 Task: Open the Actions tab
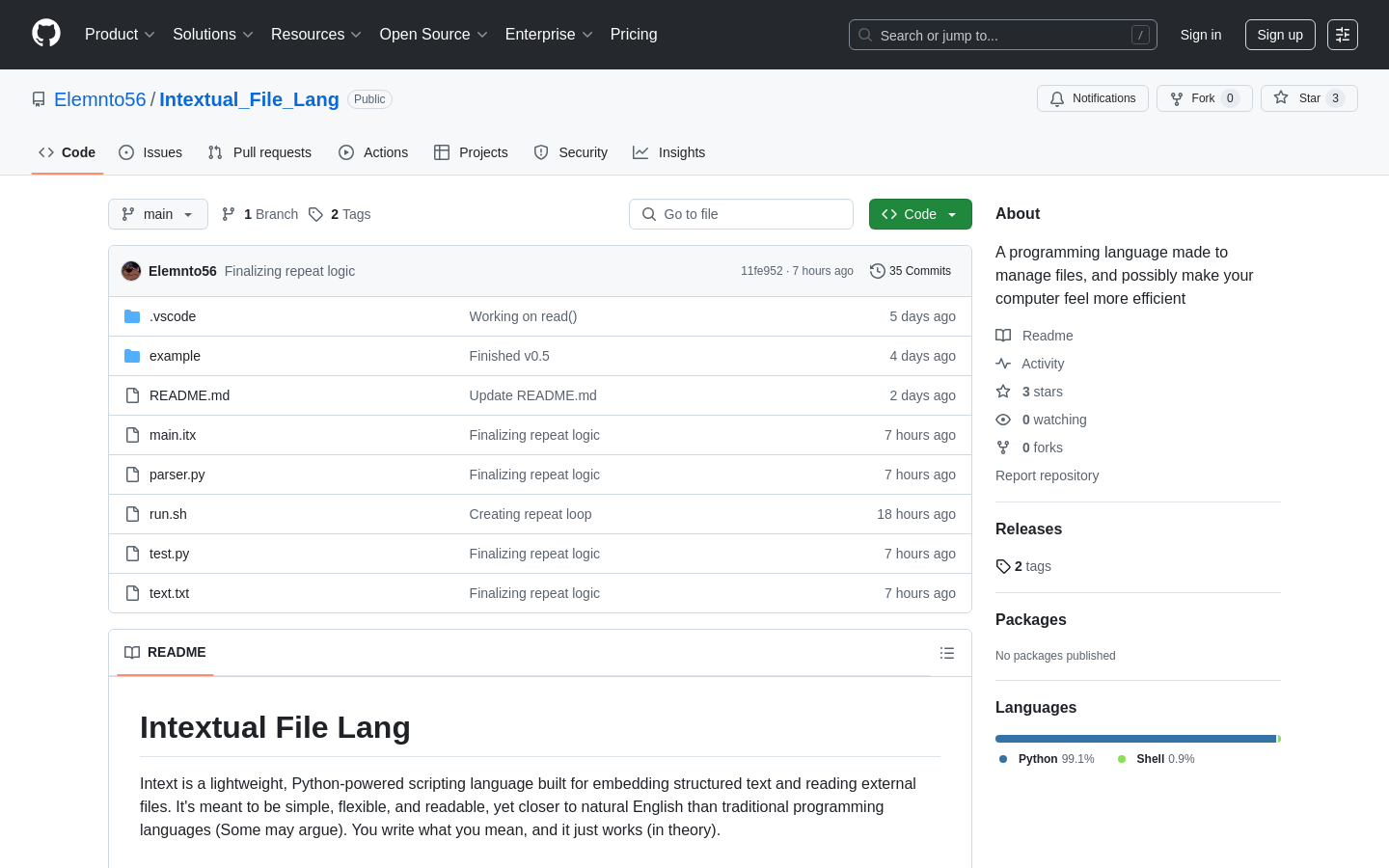pos(373,152)
